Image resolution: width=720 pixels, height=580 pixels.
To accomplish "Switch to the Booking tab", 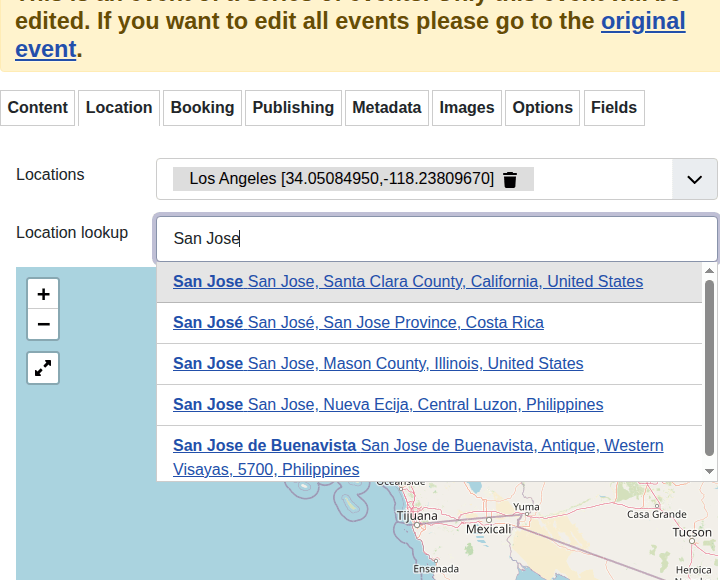I will coord(202,108).
